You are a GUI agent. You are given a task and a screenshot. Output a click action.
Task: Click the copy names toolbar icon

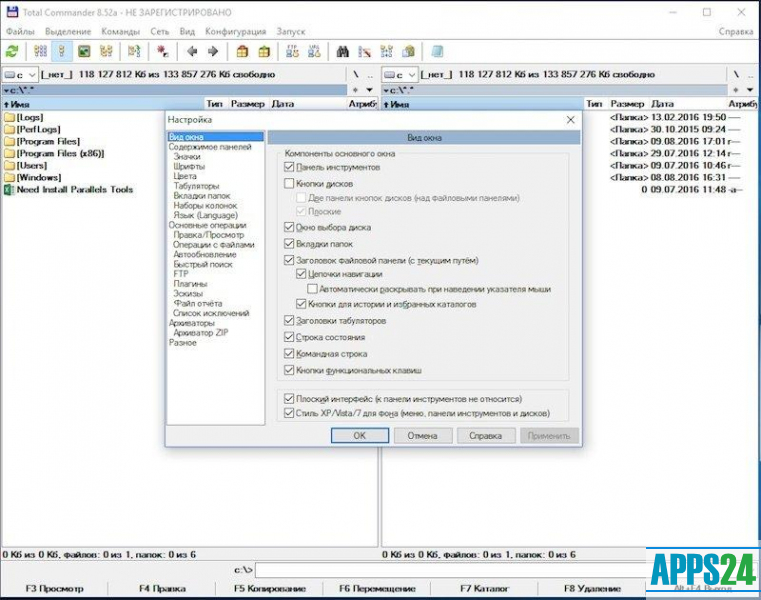(409, 51)
